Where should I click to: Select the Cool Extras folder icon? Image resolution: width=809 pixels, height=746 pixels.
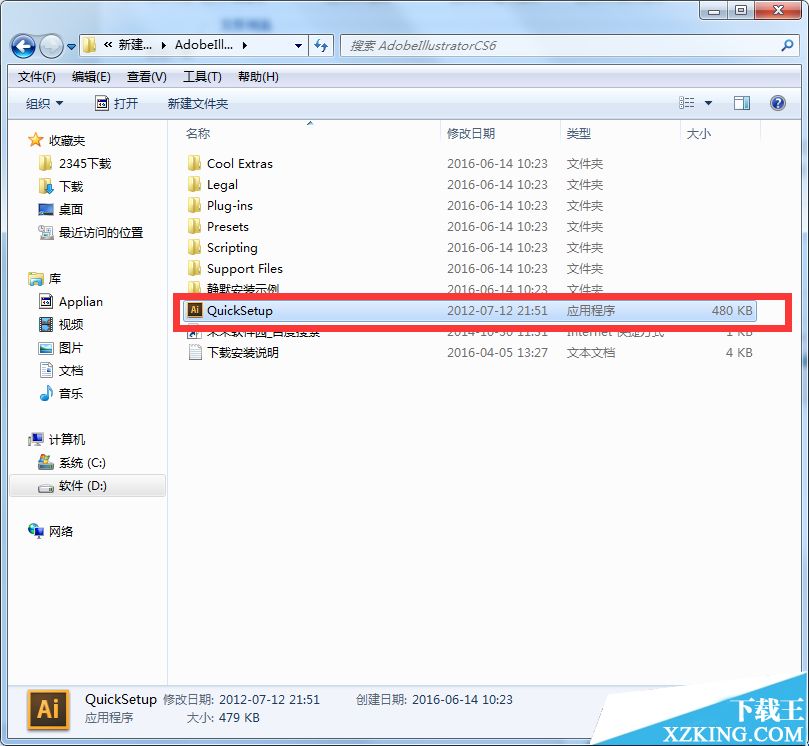pyautogui.click(x=195, y=164)
